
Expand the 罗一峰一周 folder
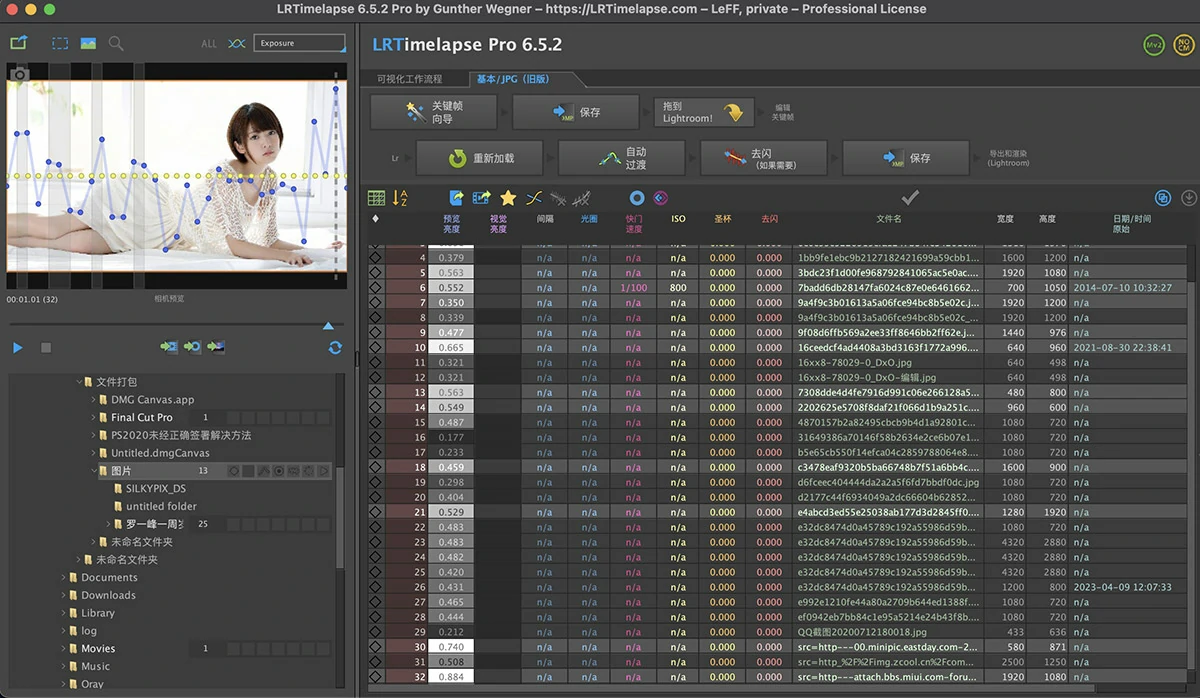pyautogui.click(x=110, y=524)
